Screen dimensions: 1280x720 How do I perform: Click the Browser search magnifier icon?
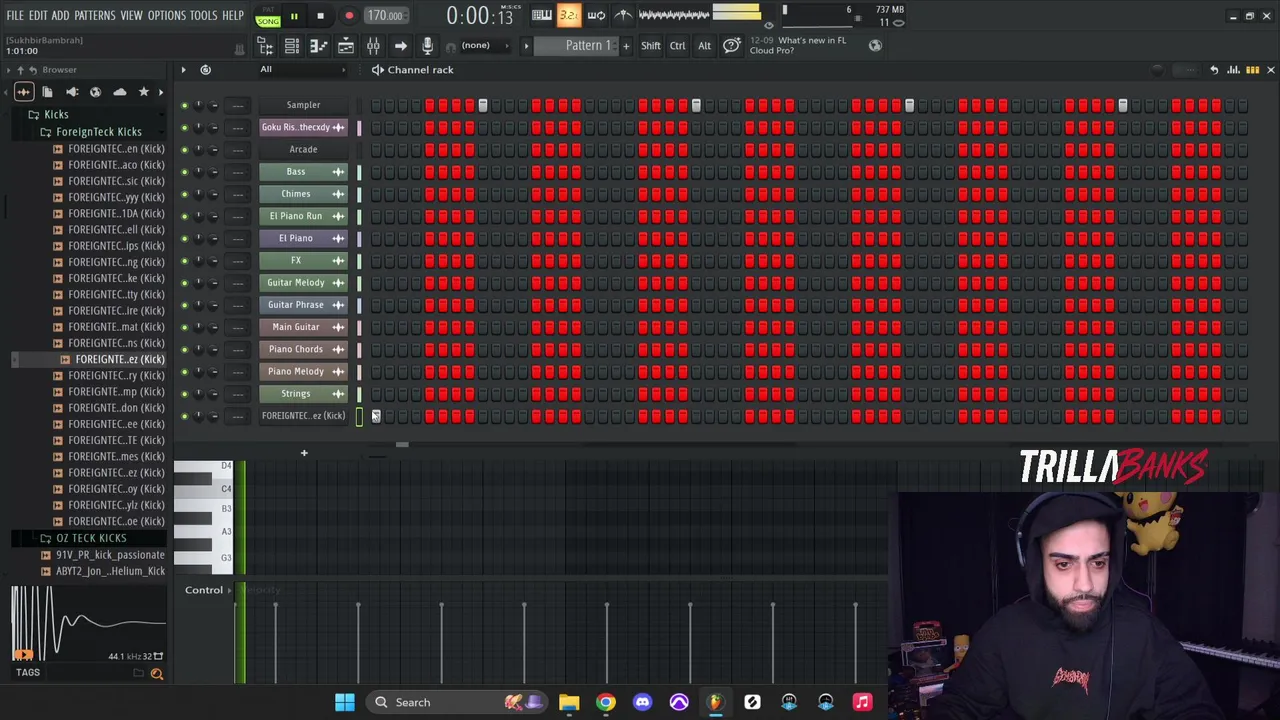click(157, 674)
